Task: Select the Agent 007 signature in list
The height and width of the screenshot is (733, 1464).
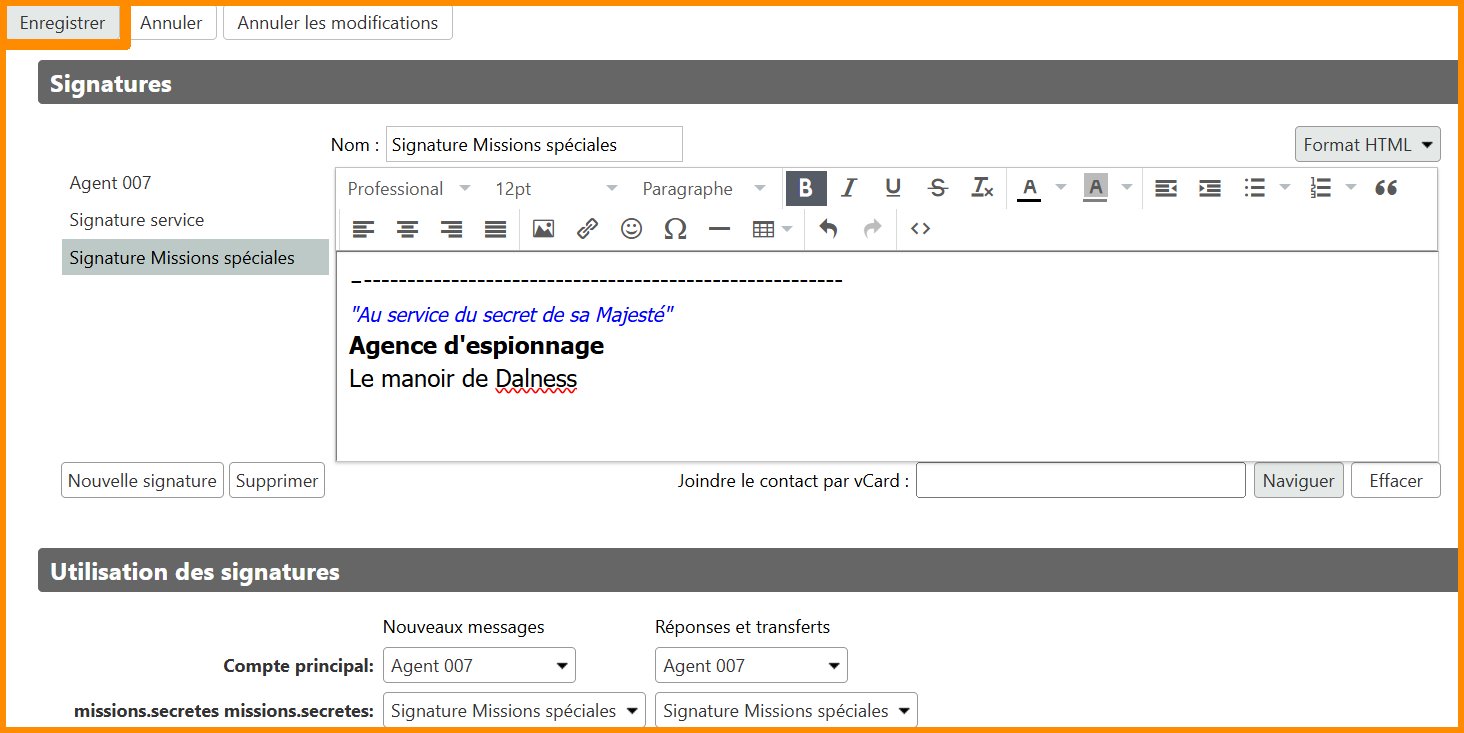Action: (x=110, y=183)
